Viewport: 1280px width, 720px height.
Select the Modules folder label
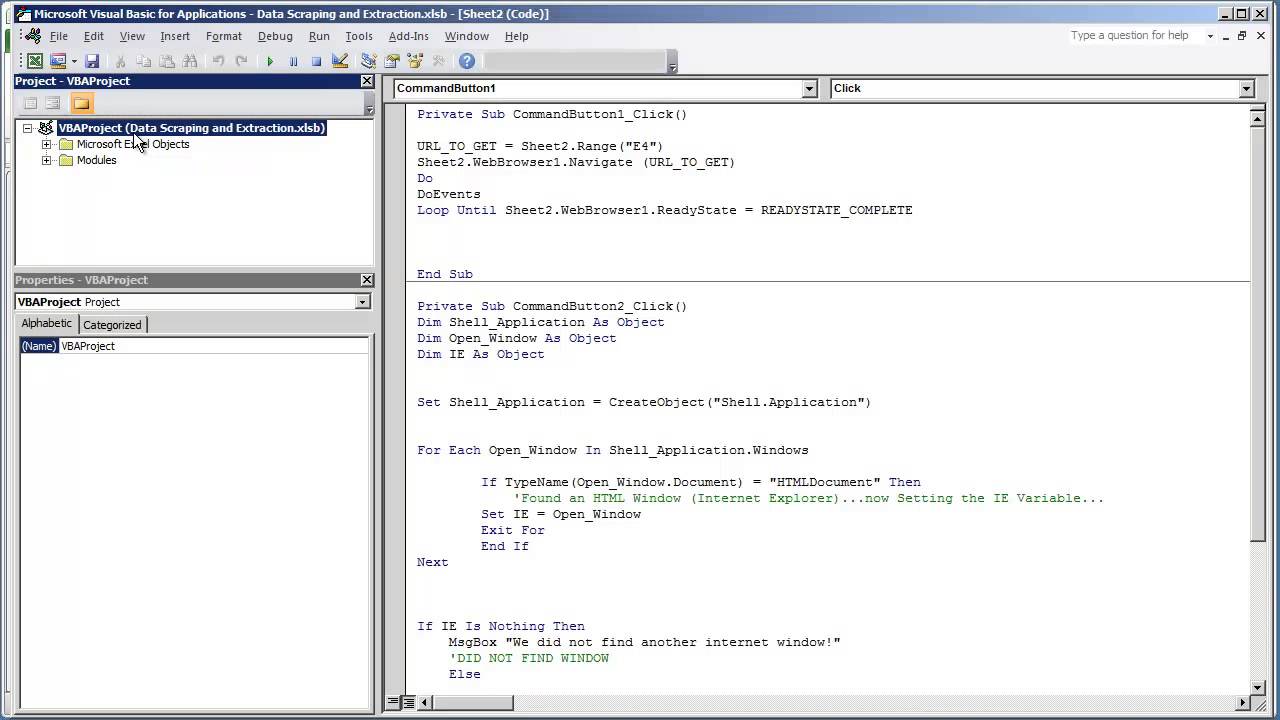pos(96,160)
